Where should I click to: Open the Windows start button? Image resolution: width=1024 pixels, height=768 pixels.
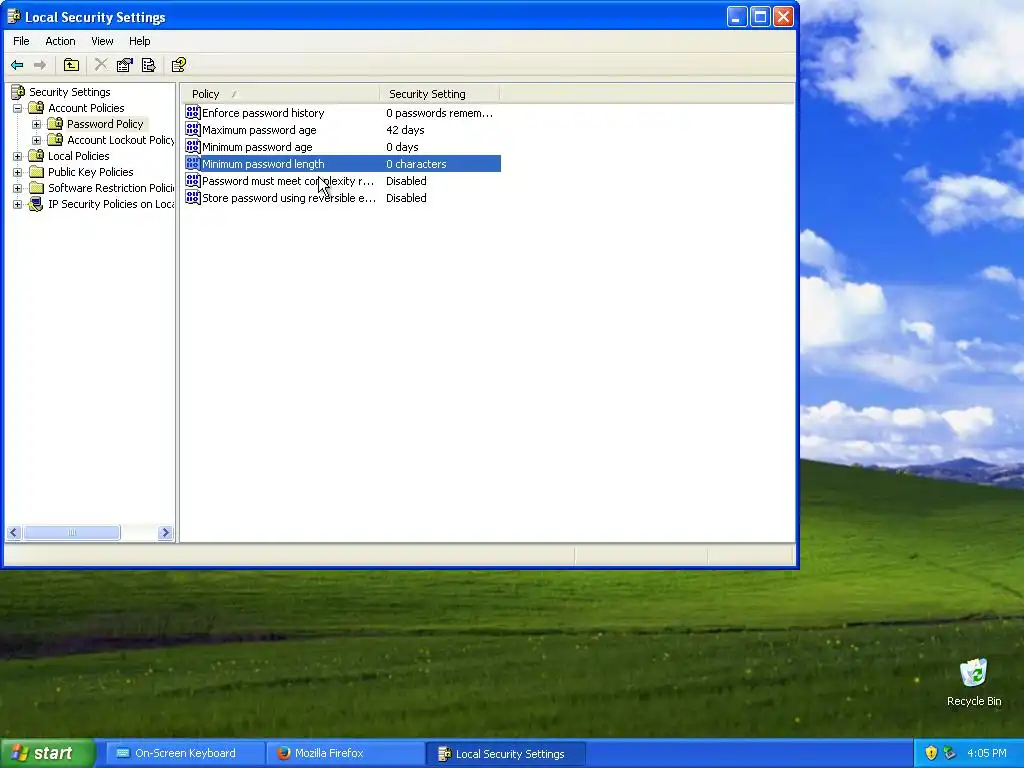pos(48,753)
